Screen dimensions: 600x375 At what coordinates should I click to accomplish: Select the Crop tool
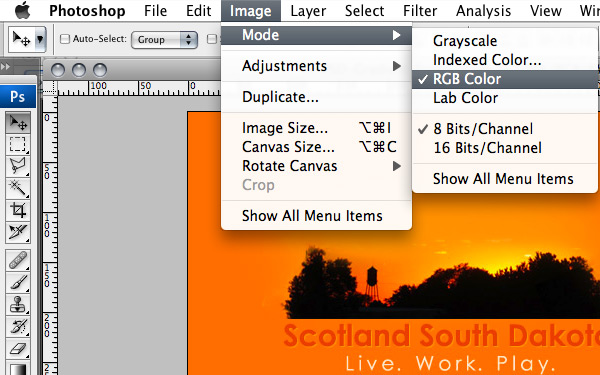(18, 210)
